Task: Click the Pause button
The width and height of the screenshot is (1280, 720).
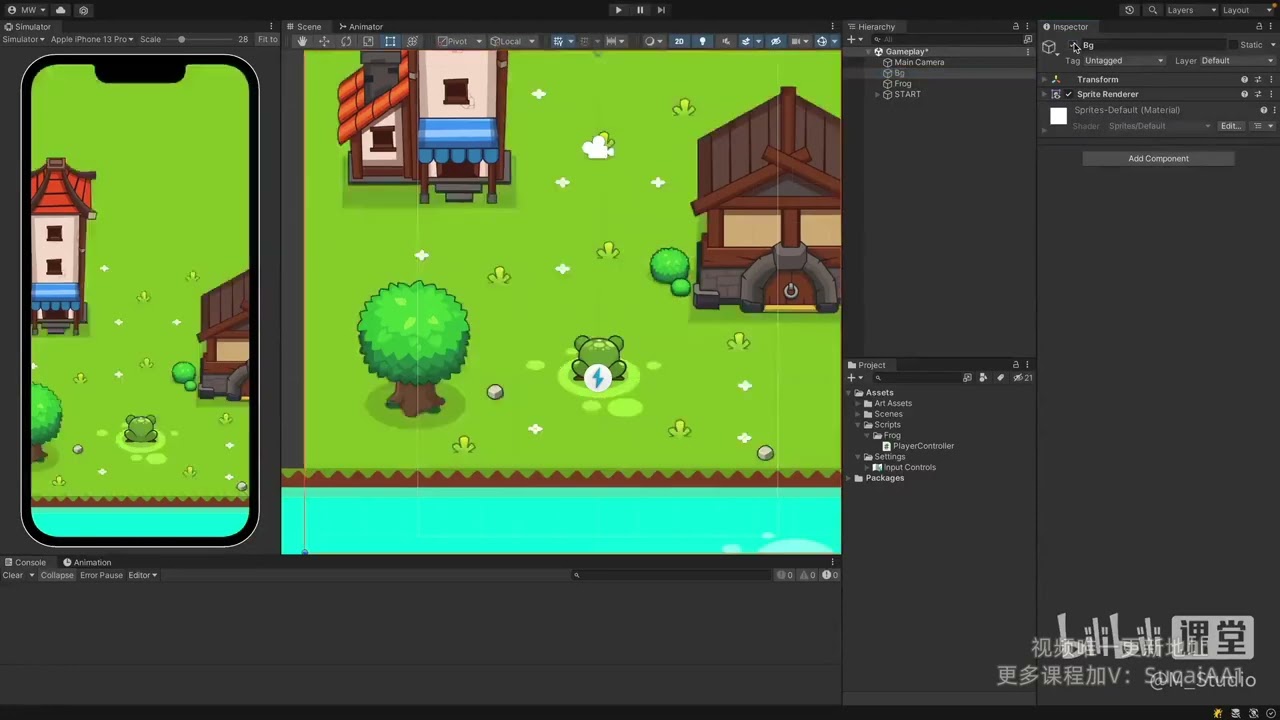Action: [640, 10]
